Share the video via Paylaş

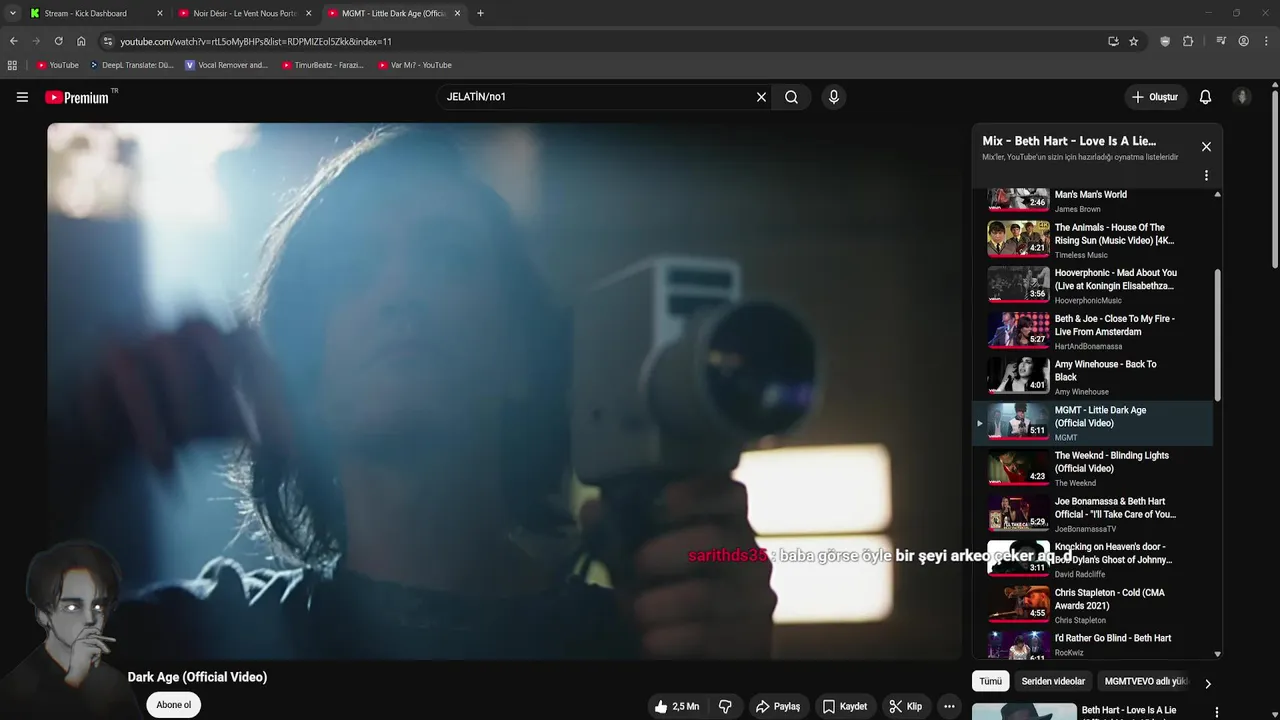point(777,706)
